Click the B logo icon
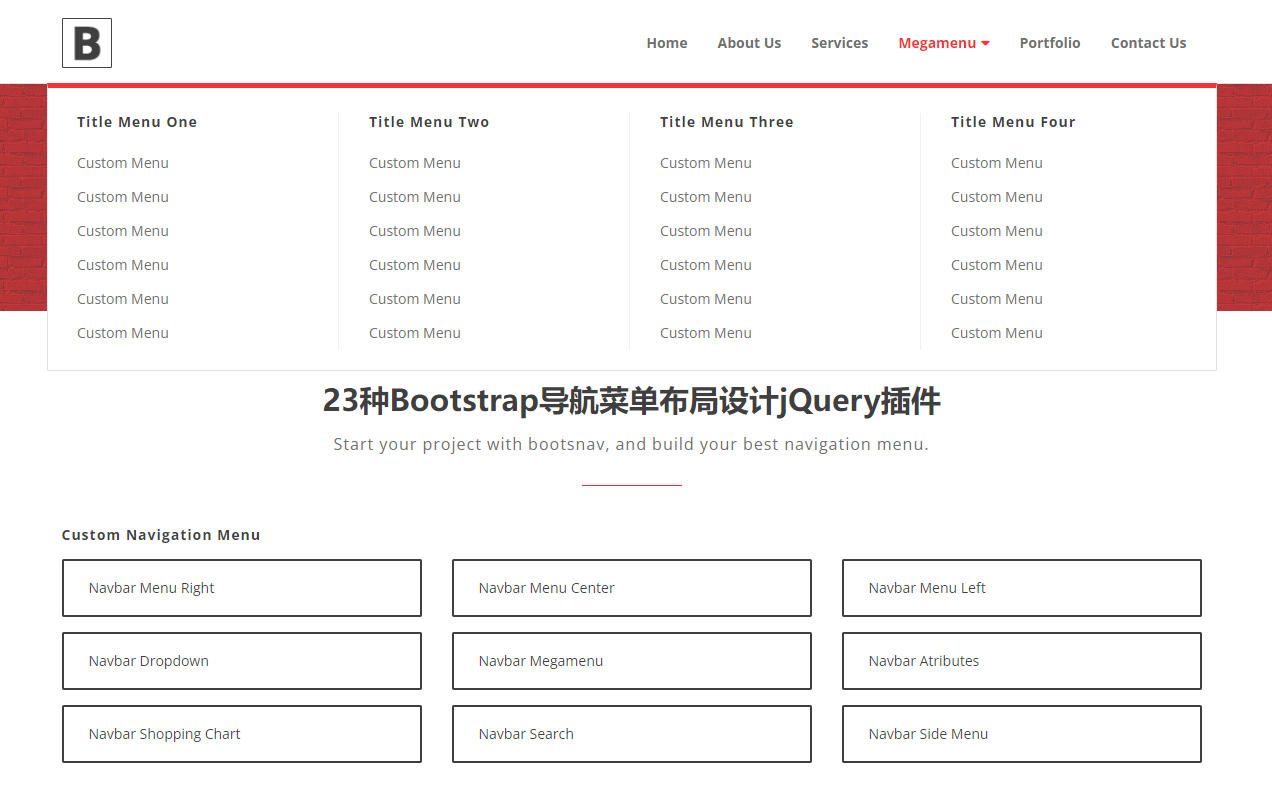Viewport: 1272px width, 805px height. (x=87, y=43)
